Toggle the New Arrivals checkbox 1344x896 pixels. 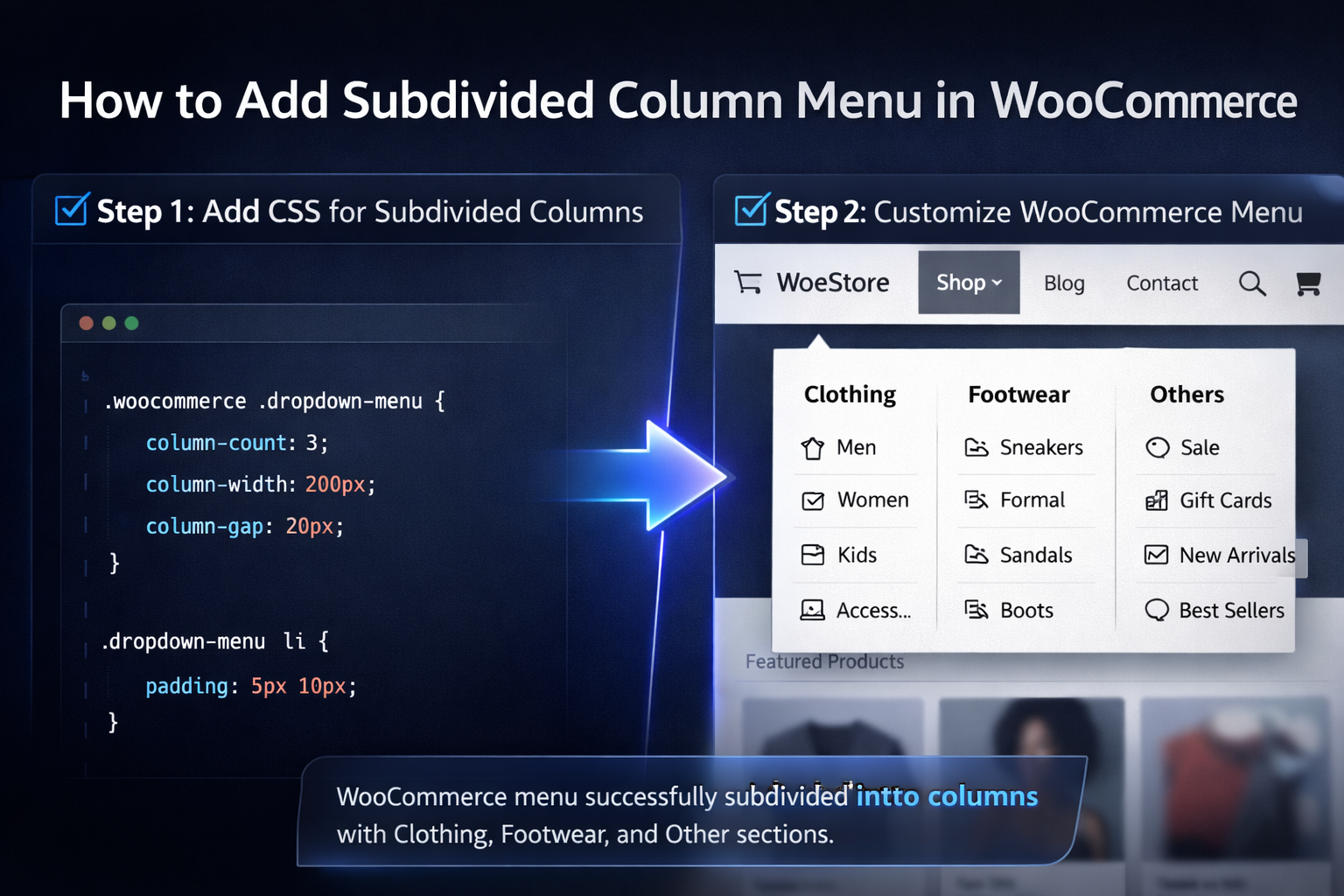click(1157, 555)
